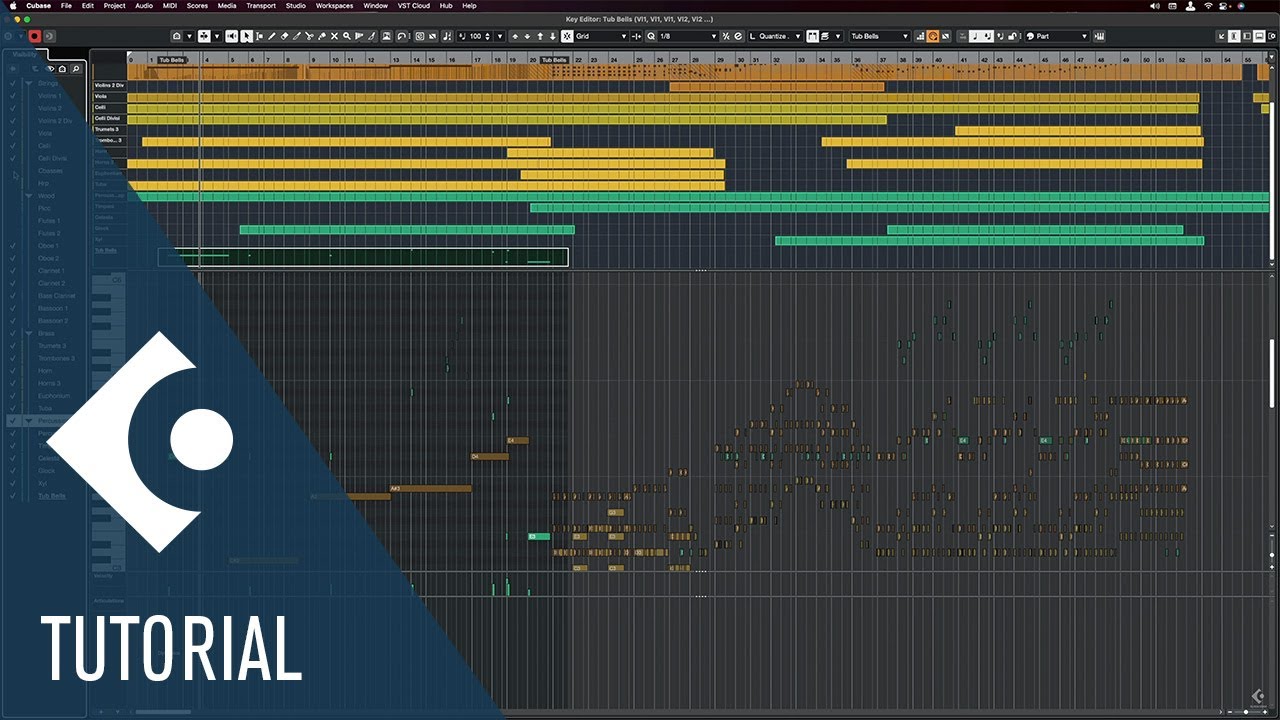Click the Trim tool icon

297,36
